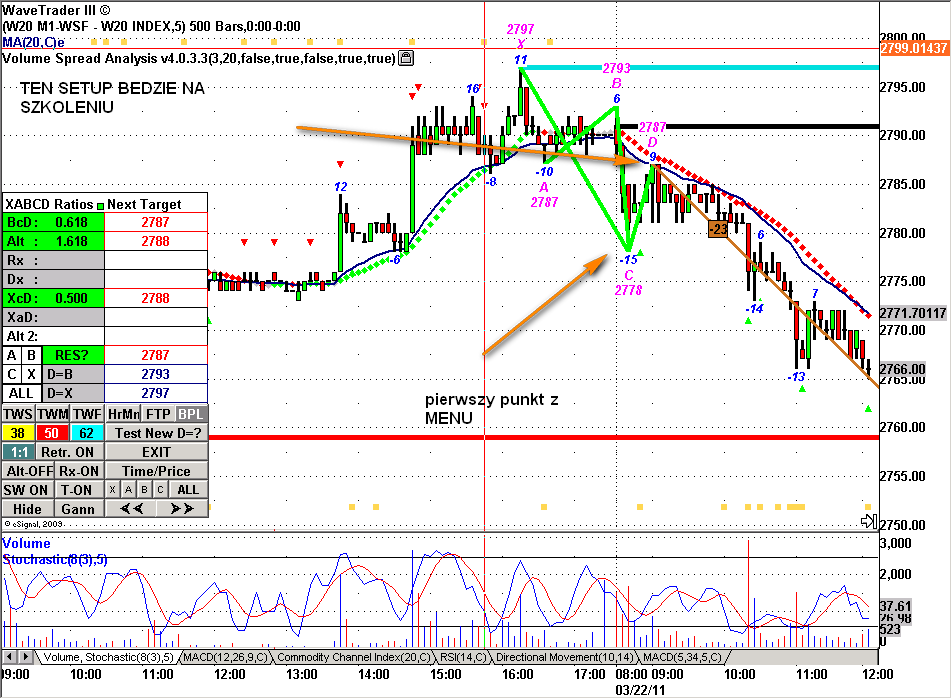
Task: Select the small A point button
Action: pyautogui.click(x=128, y=489)
